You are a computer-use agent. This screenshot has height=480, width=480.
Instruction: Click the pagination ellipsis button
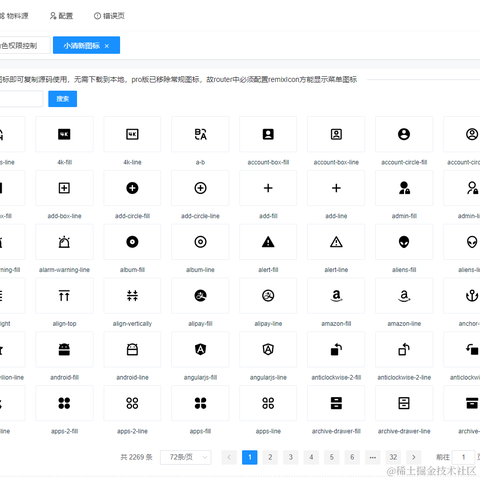[373, 457]
